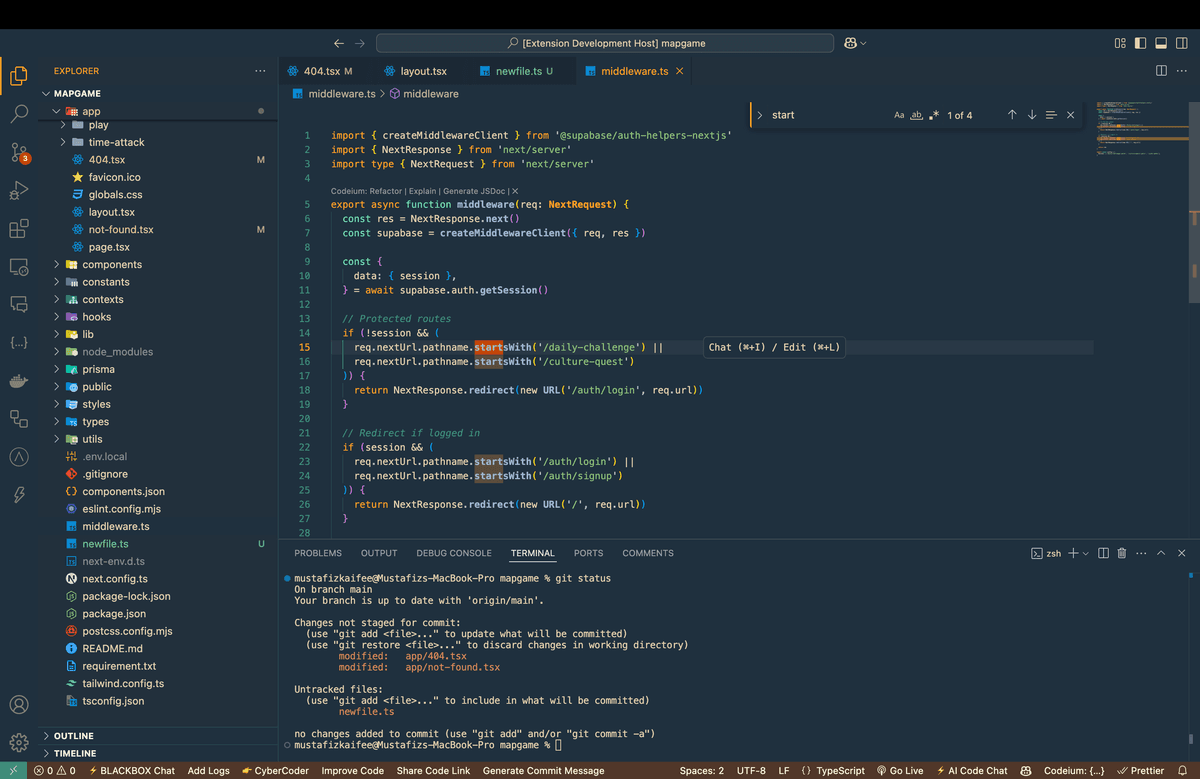1200x779 pixels.
Task: Close the find widget
Action: 1071,115
